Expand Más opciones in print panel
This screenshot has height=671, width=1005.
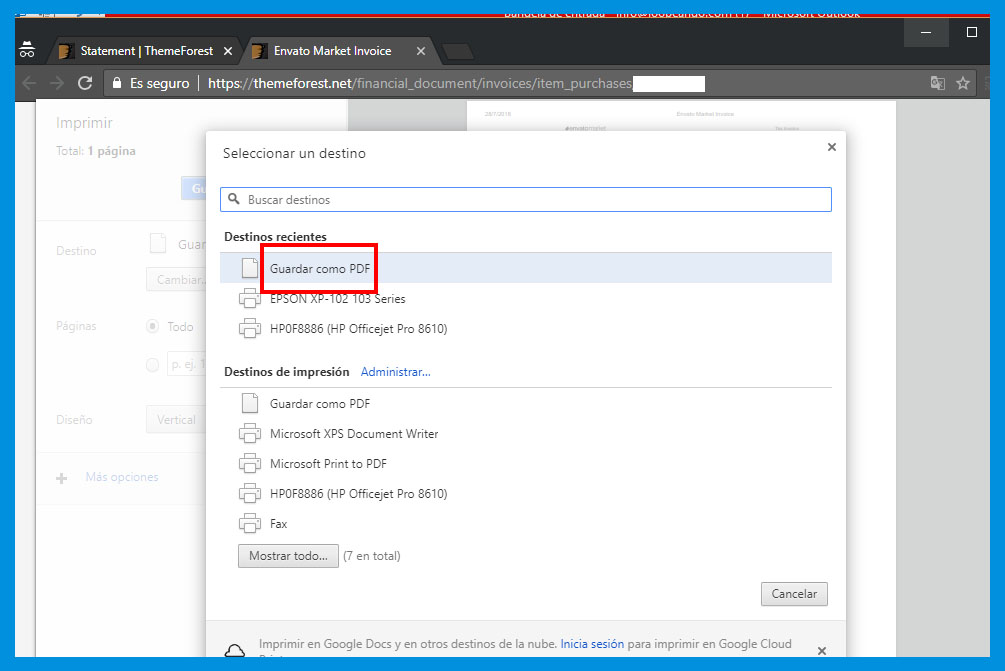[x=122, y=477]
